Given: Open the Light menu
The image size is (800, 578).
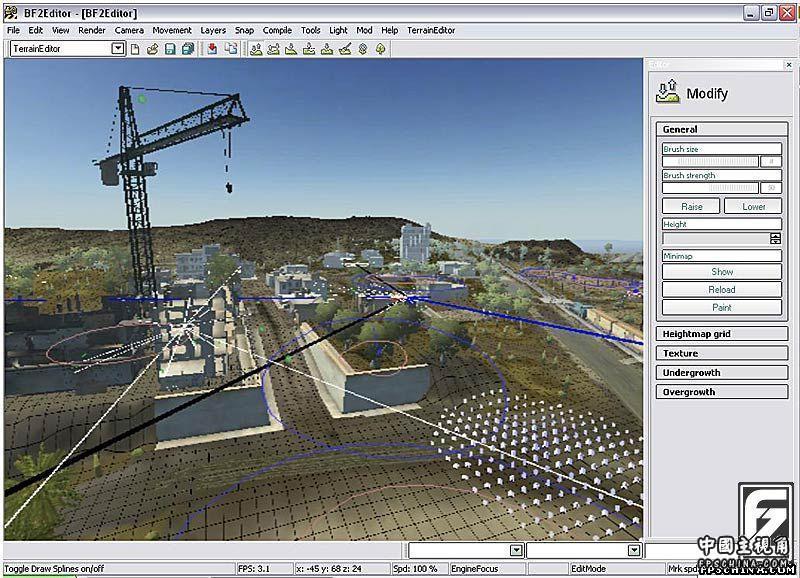Looking at the screenshot, I should pyautogui.click(x=338, y=30).
